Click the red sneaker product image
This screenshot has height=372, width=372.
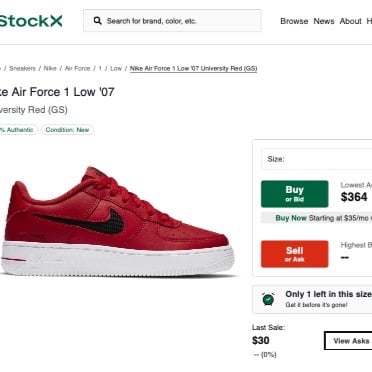(118, 221)
